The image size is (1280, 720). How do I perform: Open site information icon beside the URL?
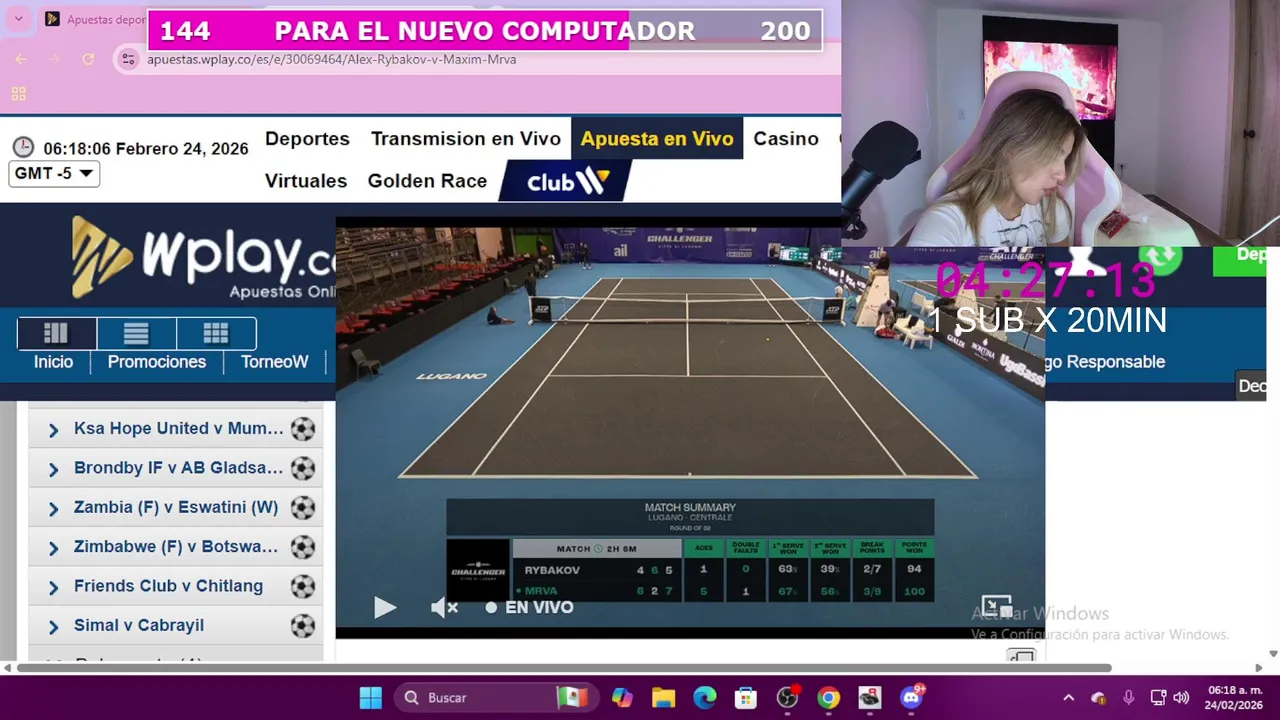coord(128,59)
